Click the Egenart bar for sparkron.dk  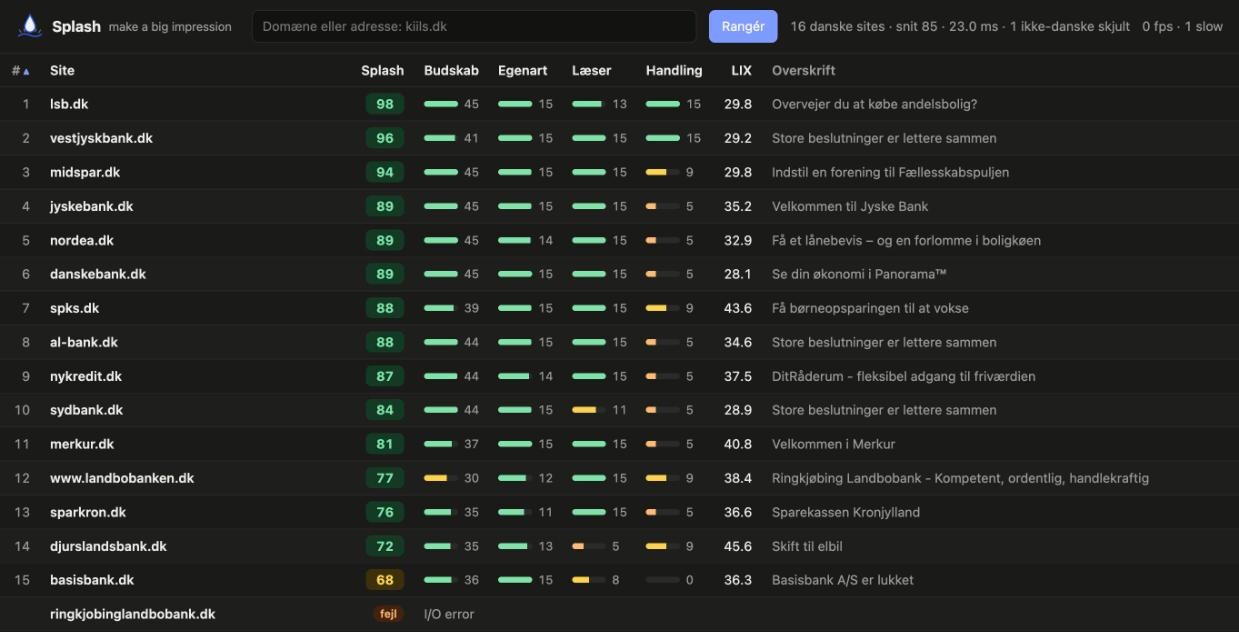pyautogui.click(x=515, y=512)
